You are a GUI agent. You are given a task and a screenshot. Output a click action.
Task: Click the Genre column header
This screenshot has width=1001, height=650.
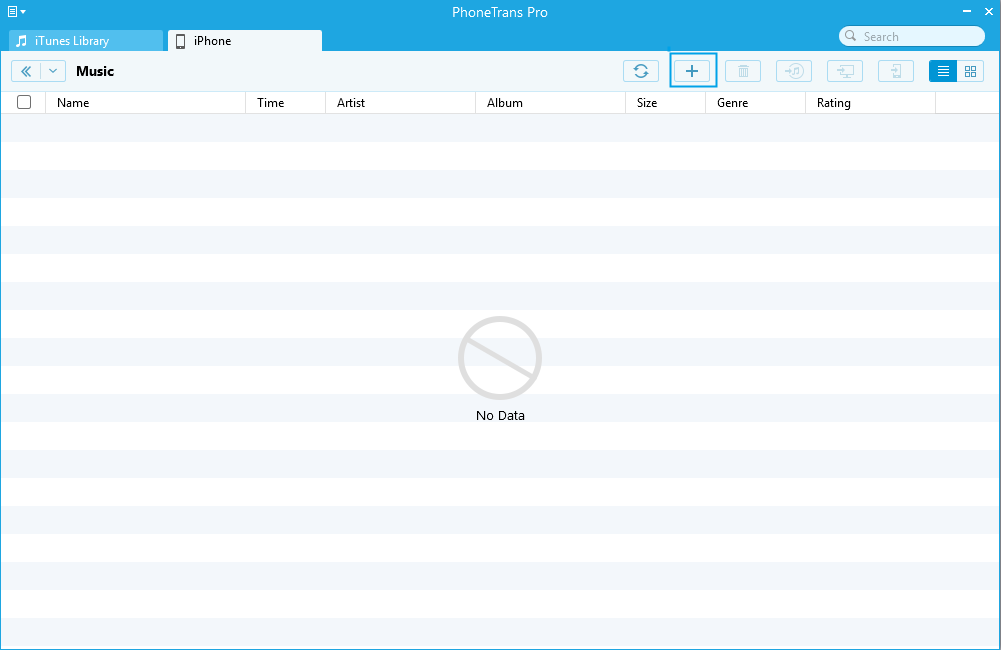click(732, 103)
